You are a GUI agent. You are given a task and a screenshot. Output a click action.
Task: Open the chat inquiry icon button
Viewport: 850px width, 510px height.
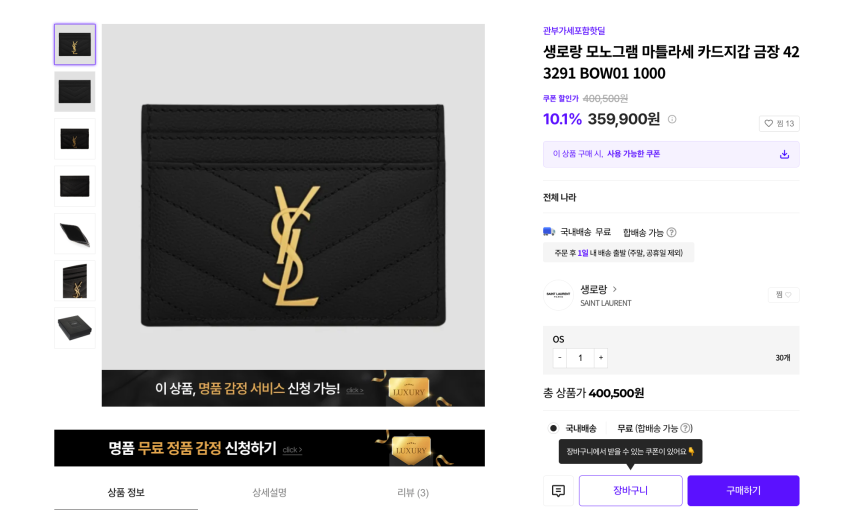[558, 490]
